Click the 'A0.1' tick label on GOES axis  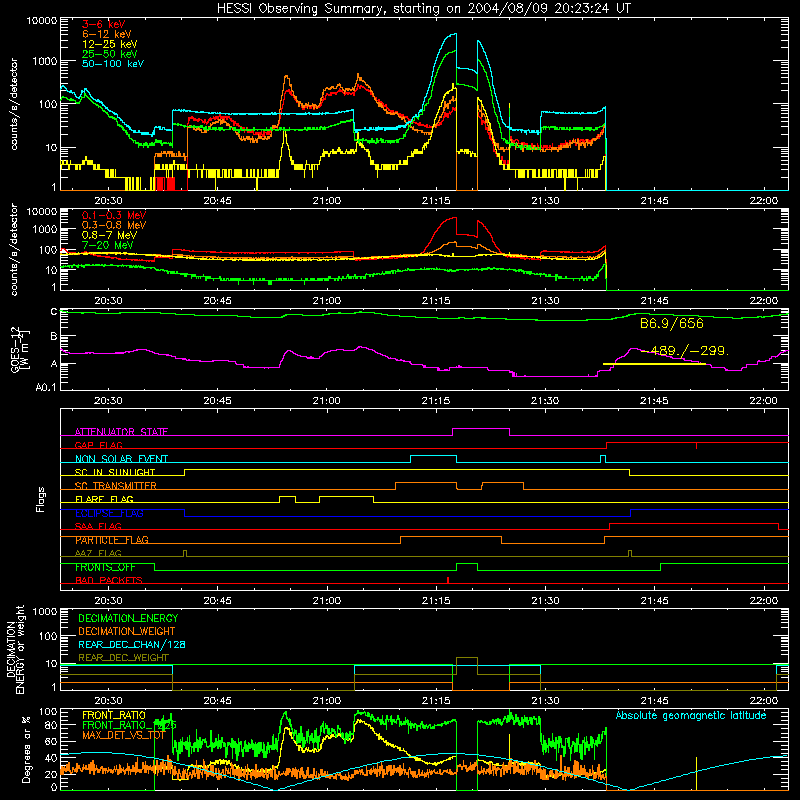coord(46,388)
